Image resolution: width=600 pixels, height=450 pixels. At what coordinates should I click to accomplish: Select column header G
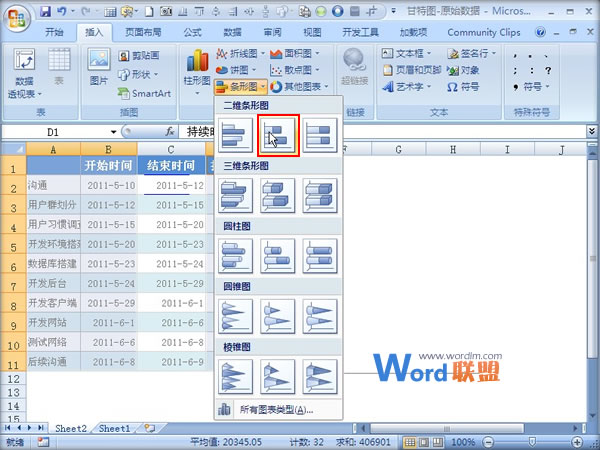(398, 149)
